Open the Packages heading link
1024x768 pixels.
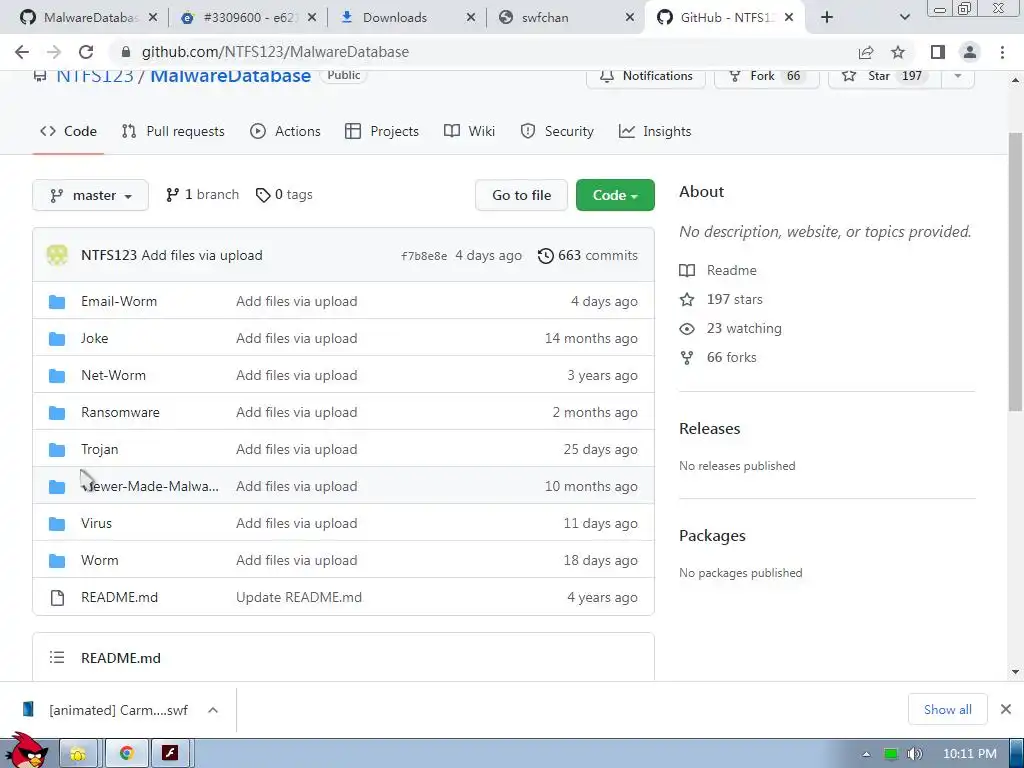click(712, 536)
